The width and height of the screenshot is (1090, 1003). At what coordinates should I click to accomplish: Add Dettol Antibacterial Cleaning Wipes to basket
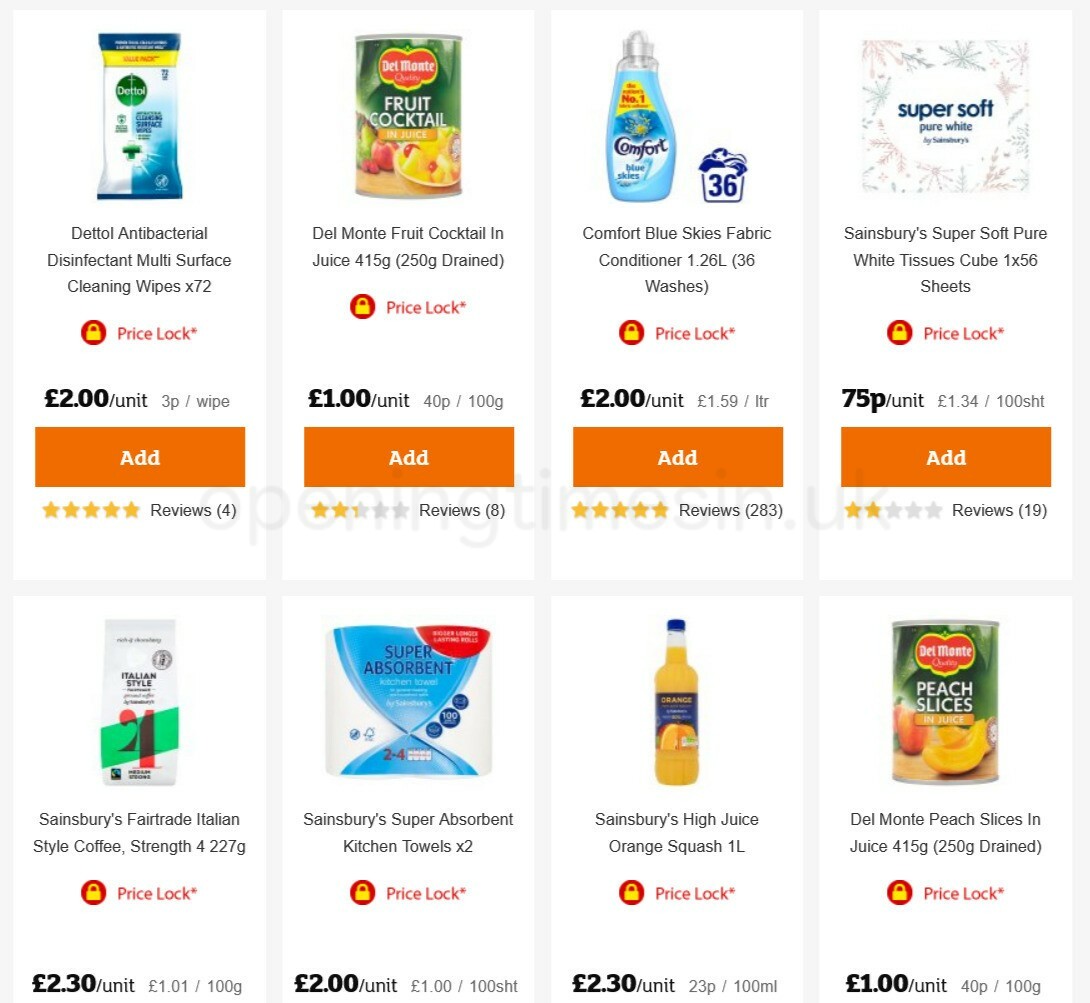[x=139, y=457]
